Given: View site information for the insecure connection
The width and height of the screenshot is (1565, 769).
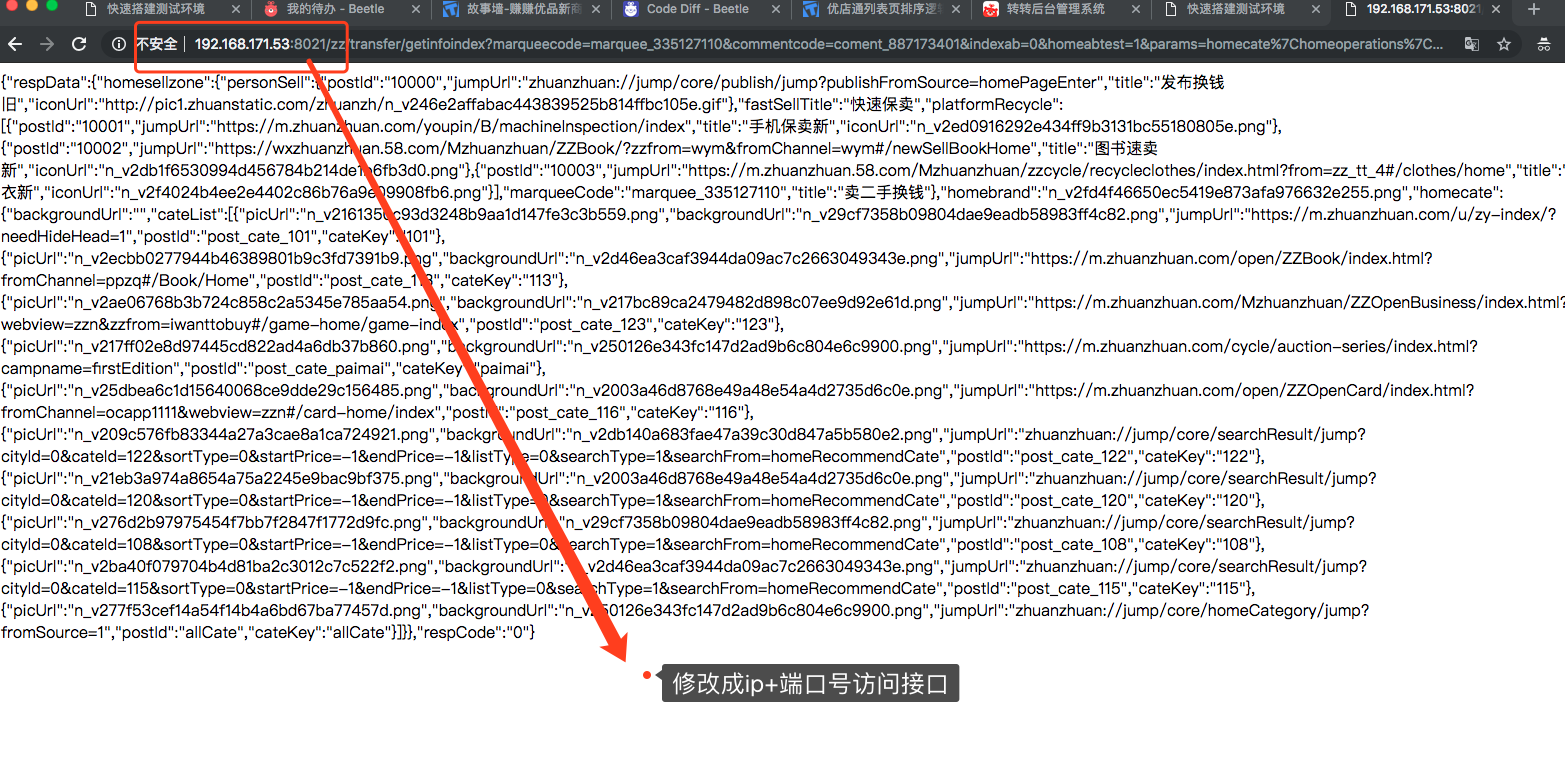Looking at the screenshot, I should click(119, 45).
